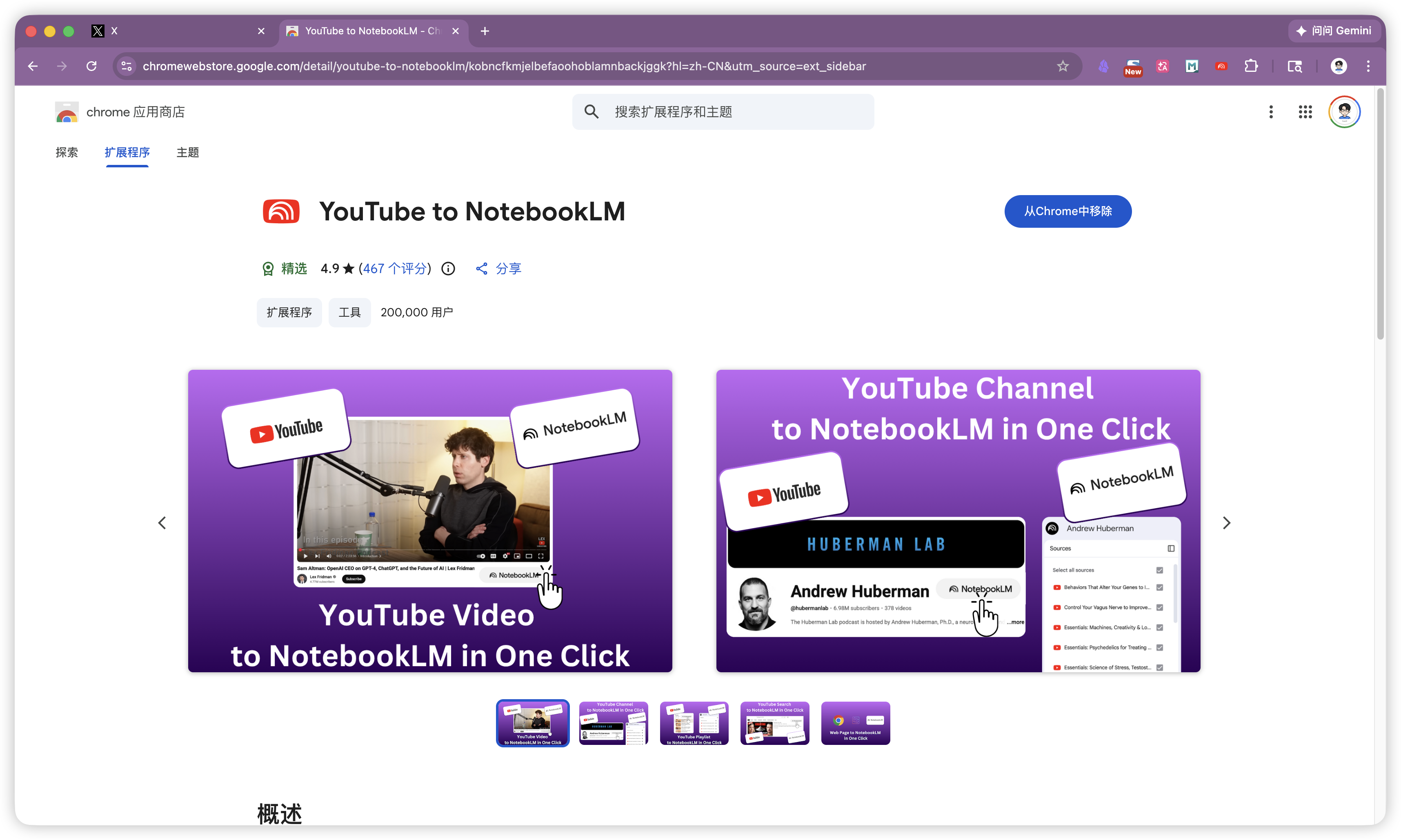The image size is (1401, 840).
Task: Open the tab search panel icon
Action: point(1294,66)
